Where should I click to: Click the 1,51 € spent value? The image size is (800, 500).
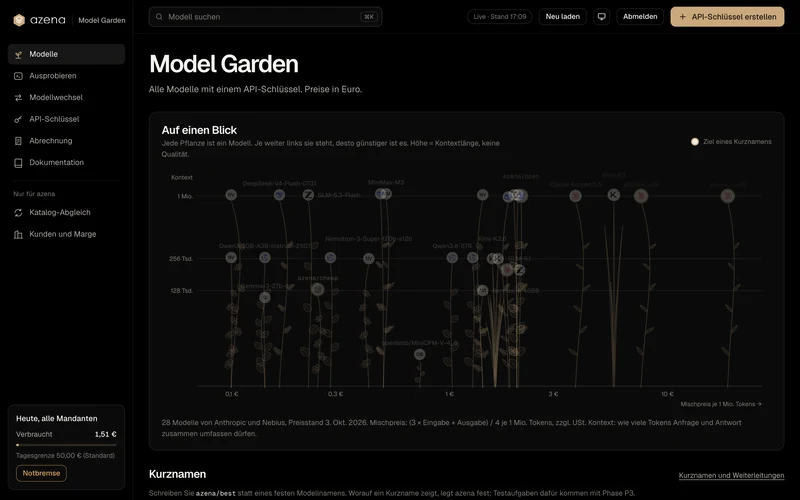(106, 434)
